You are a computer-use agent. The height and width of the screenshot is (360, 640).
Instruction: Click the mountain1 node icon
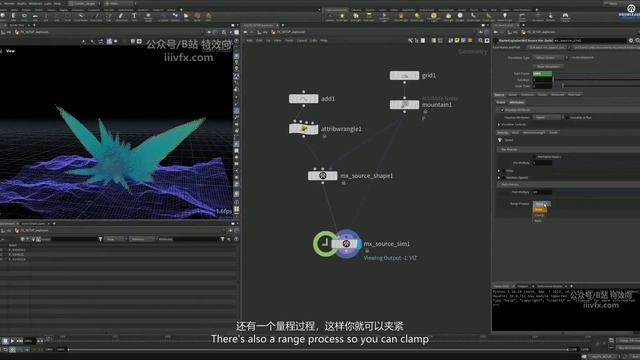point(404,105)
